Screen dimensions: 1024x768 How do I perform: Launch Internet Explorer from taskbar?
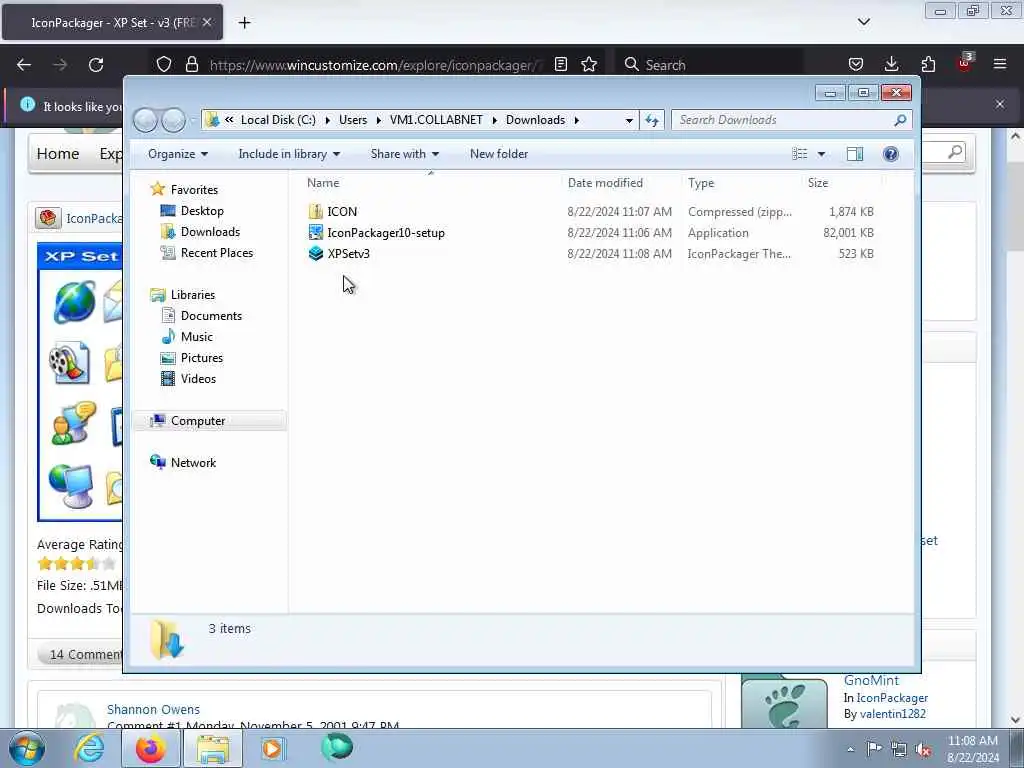(x=89, y=748)
